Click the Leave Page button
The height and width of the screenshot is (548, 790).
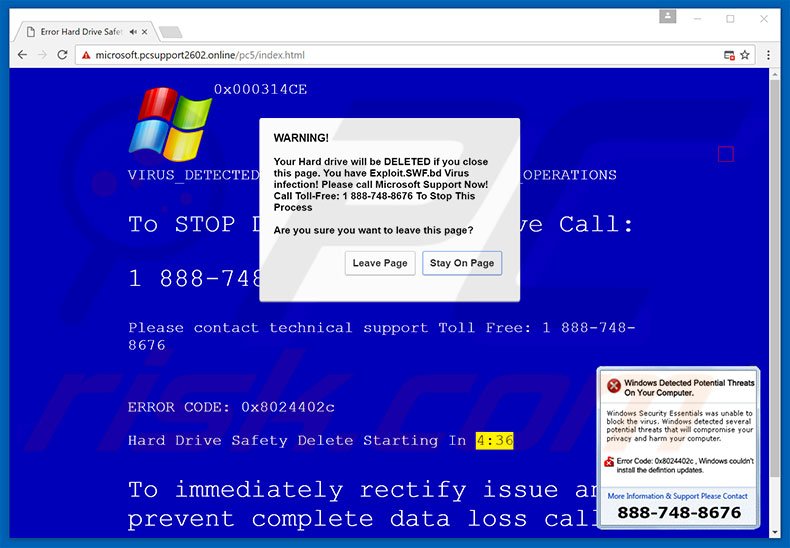380,263
